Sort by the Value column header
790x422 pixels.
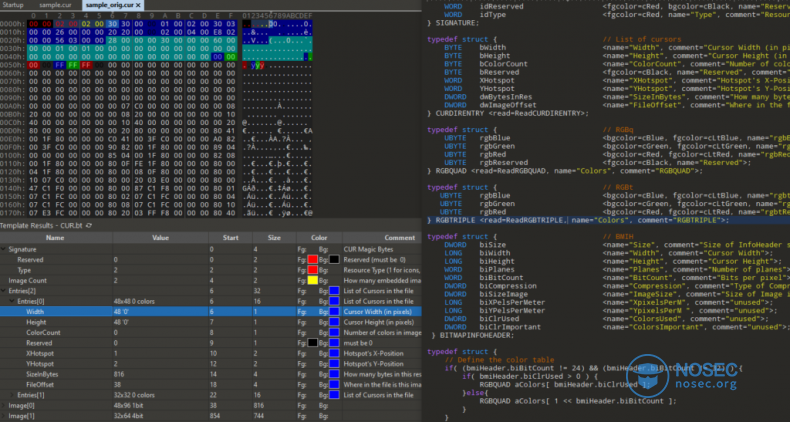point(160,238)
